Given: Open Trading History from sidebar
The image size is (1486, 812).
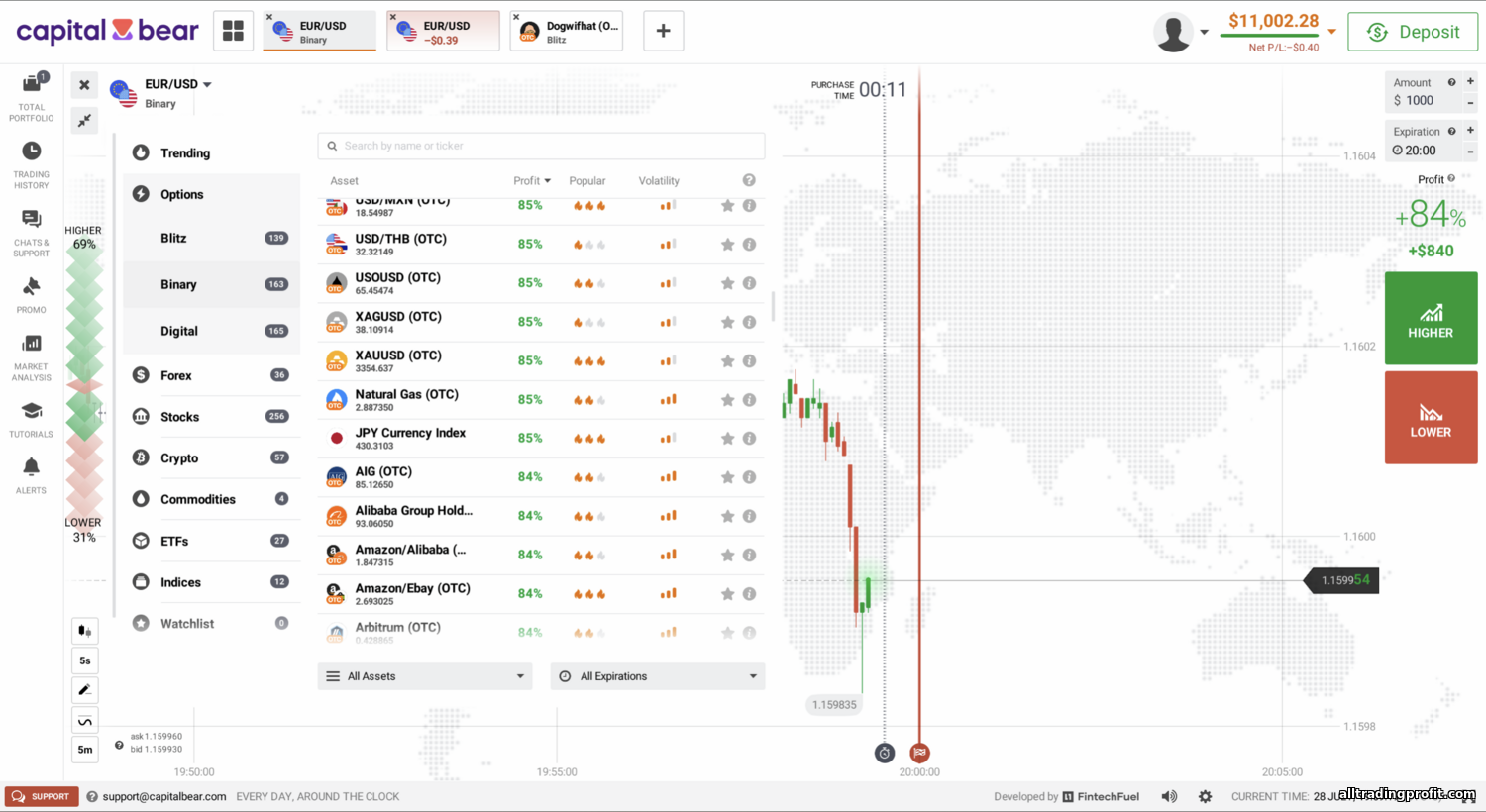Looking at the screenshot, I should [32, 163].
